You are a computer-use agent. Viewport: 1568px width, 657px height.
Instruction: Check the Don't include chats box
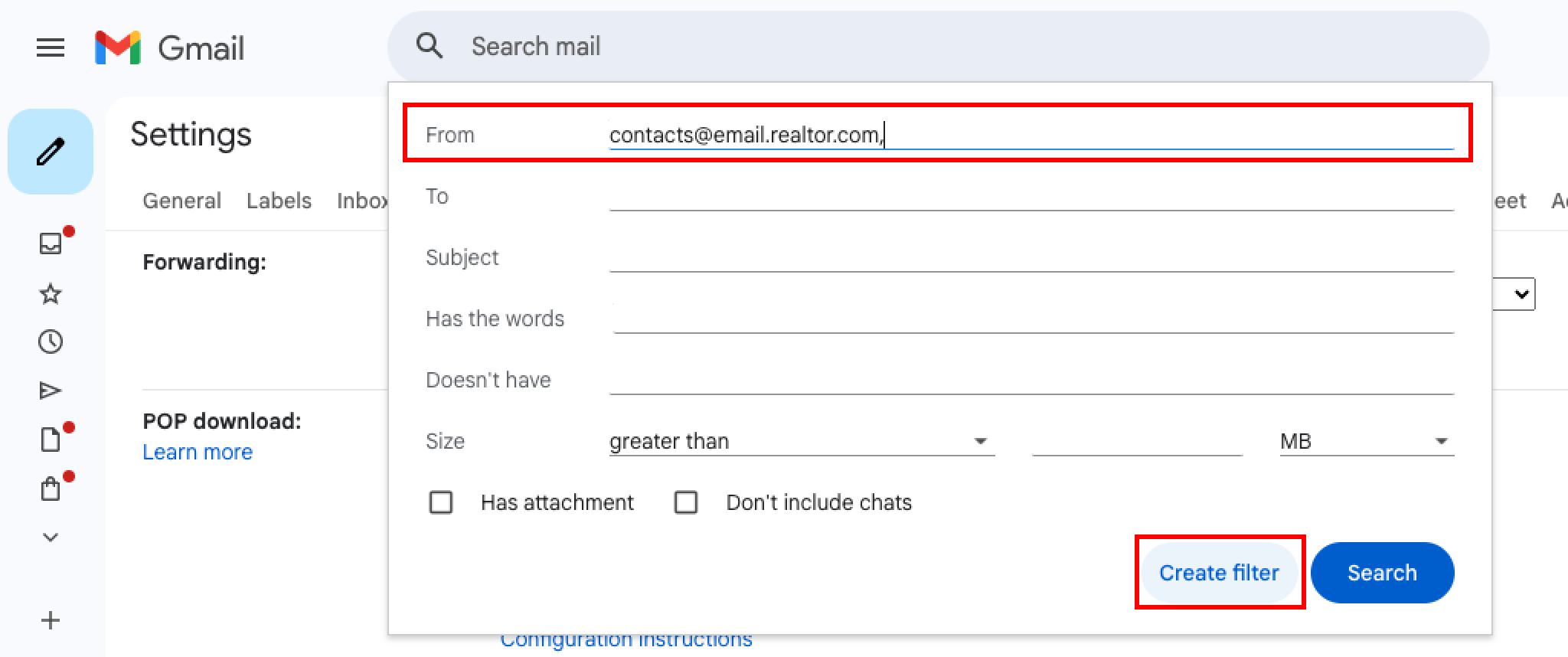[686, 502]
